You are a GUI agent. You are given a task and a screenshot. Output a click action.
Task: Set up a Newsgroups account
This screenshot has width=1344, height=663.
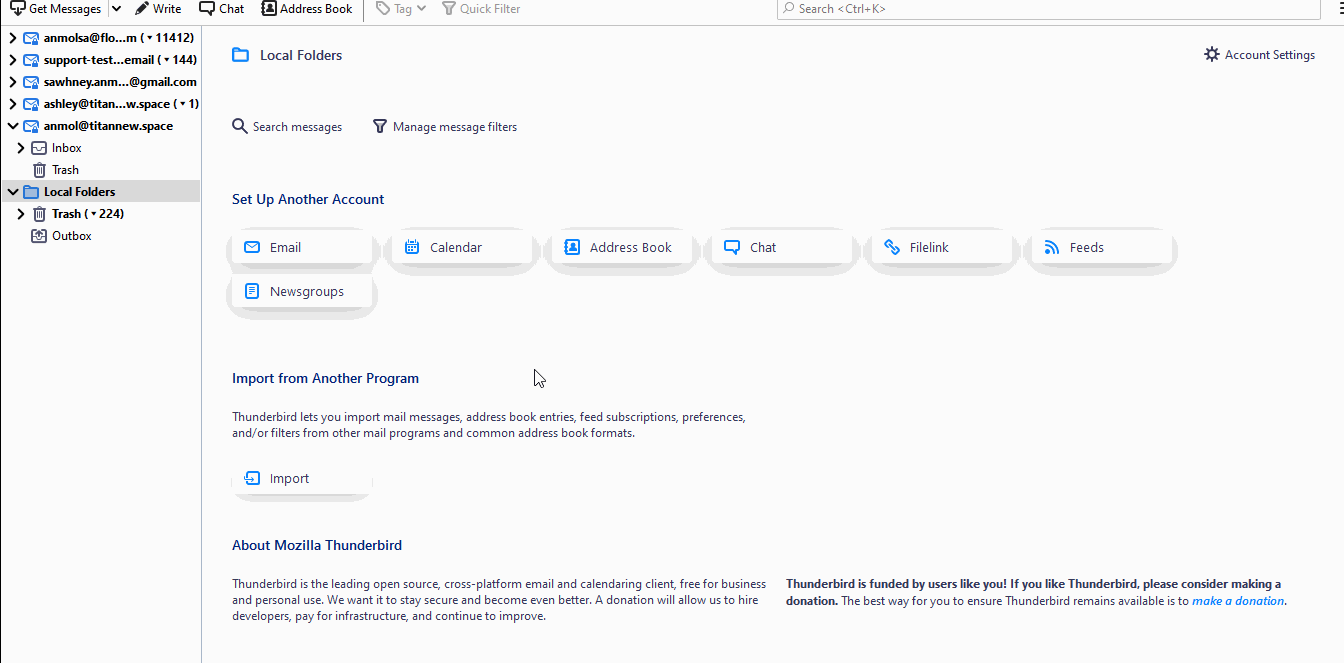(x=301, y=291)
